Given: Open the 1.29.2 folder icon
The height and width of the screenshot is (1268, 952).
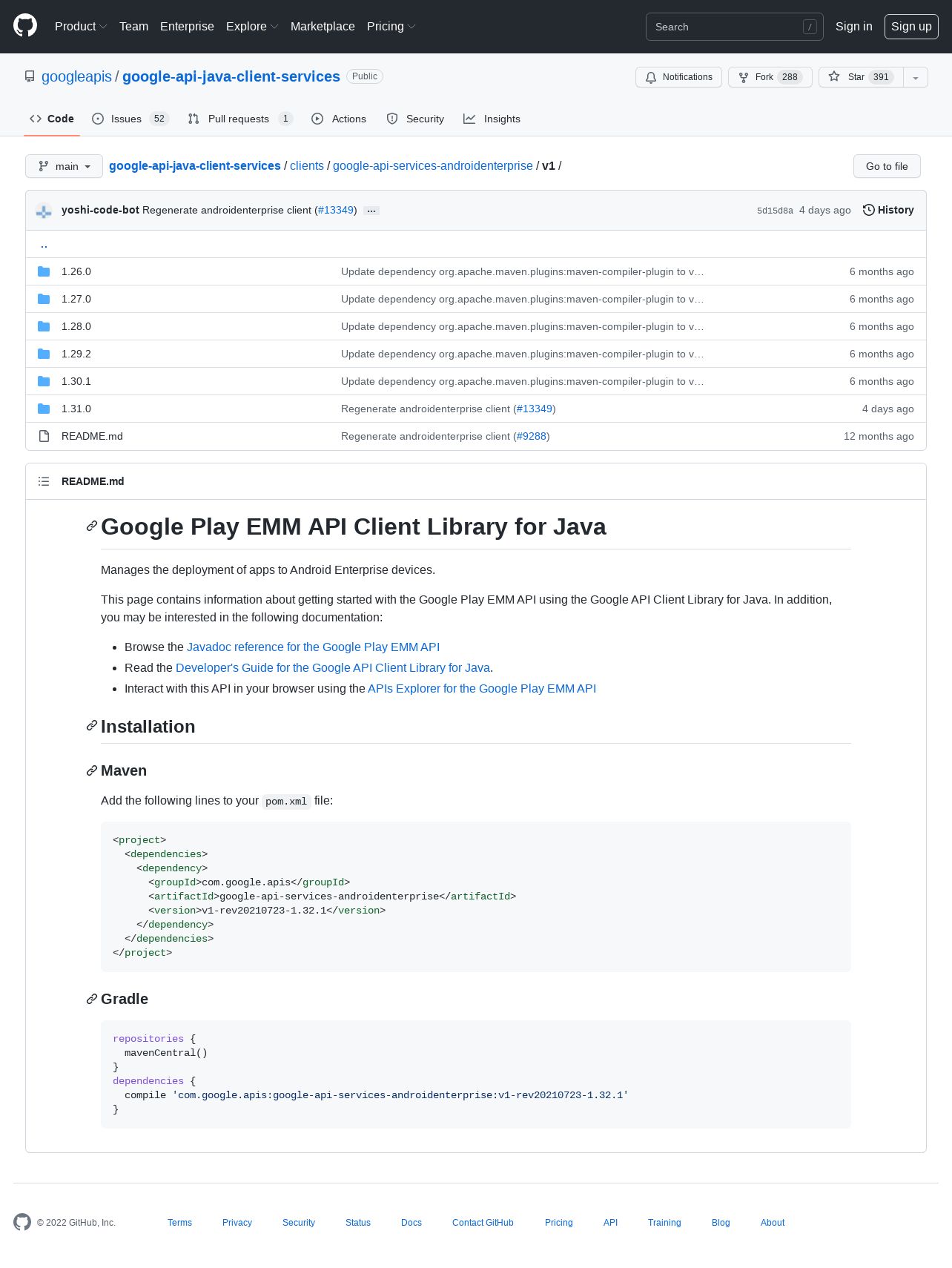Looking at the screenshot, I should tap(44, 354).
